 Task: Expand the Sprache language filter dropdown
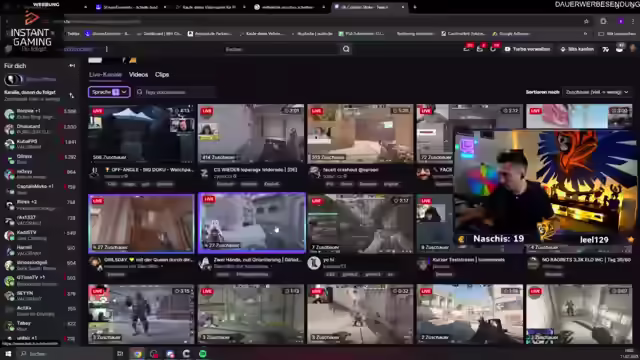[109, 92]
